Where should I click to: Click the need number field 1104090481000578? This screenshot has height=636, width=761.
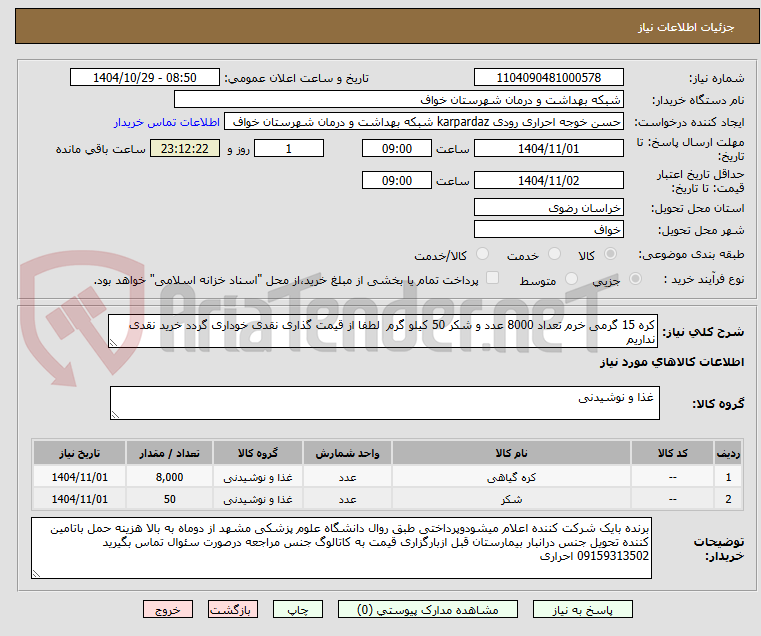(548, 78)
